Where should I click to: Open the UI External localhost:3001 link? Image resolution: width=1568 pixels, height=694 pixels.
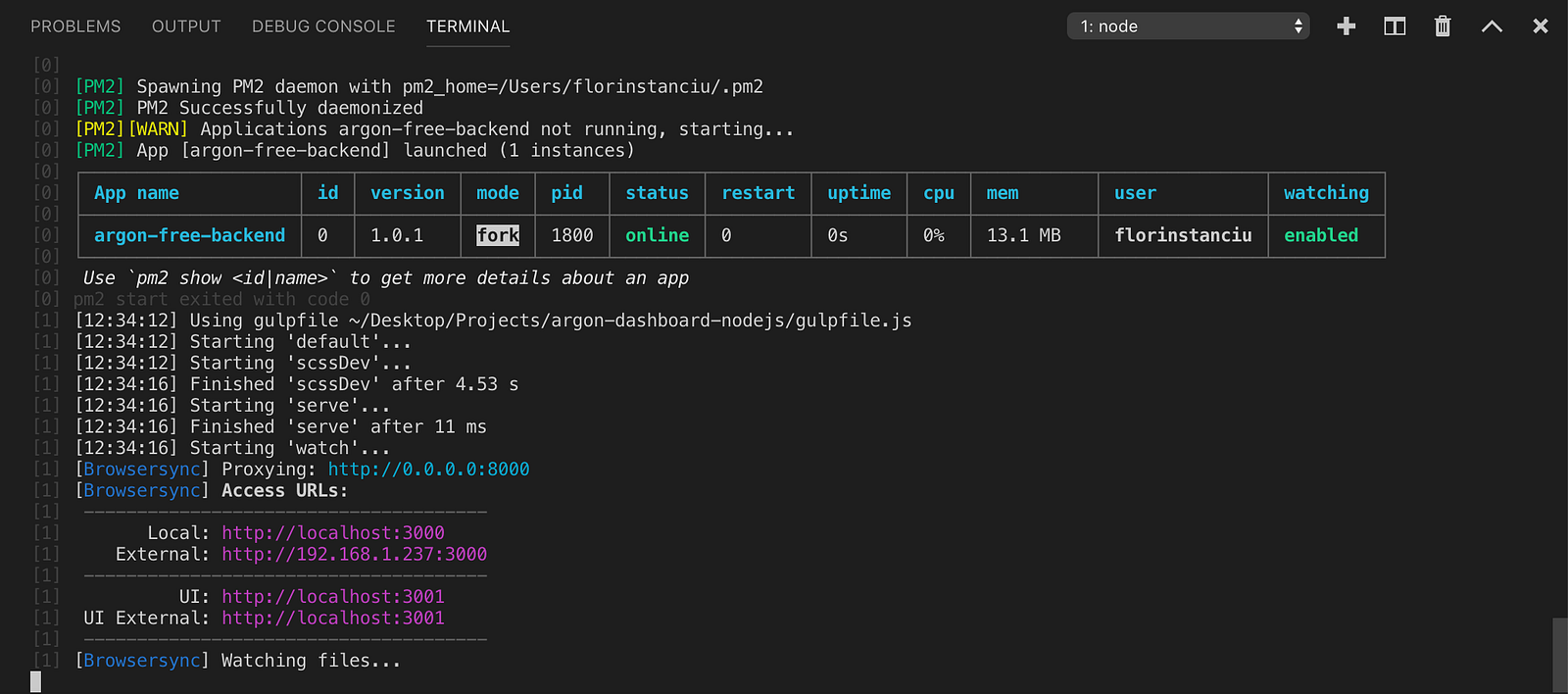pyautogui.click(x=333, y=619)
